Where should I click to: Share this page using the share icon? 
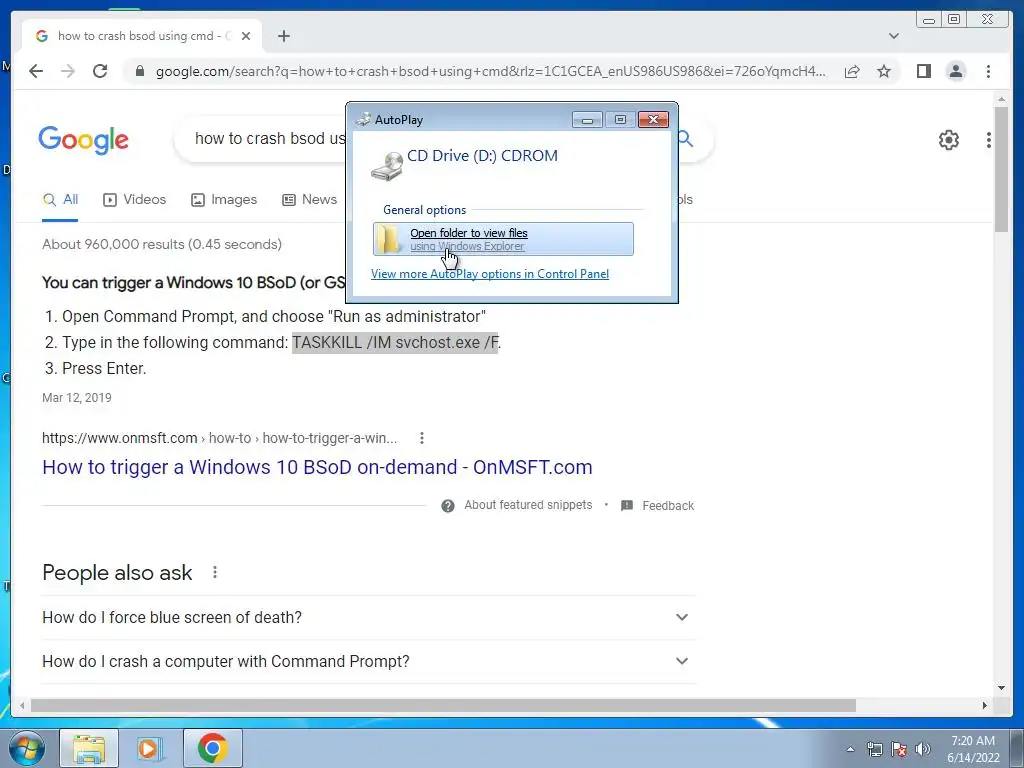click(x=852, y=71)
